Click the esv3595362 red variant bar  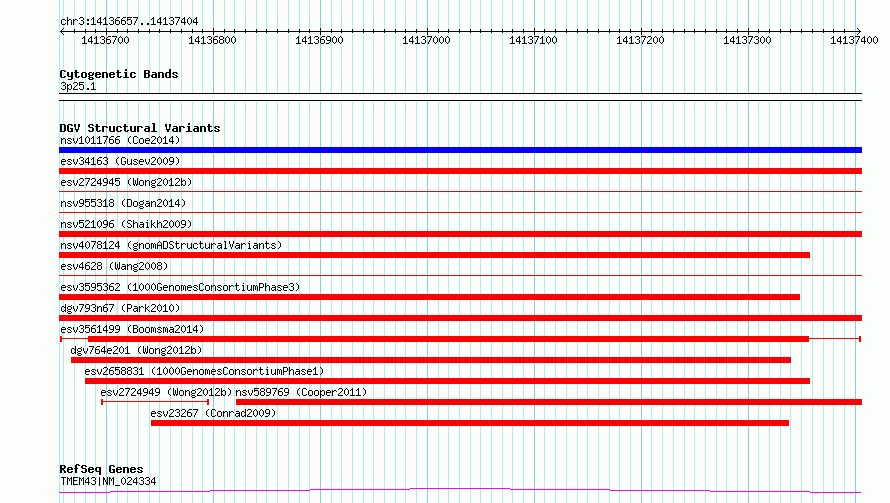[429, 297]
